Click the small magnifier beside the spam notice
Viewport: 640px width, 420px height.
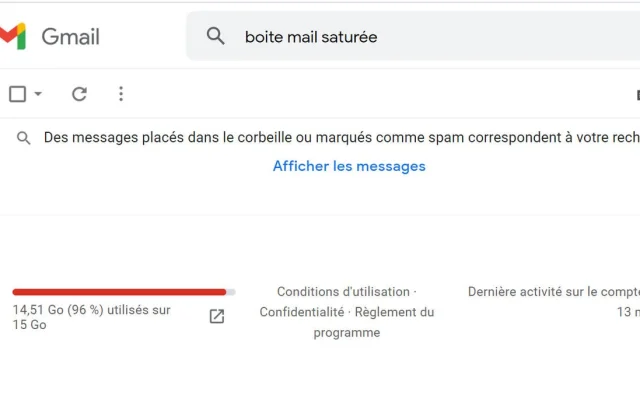pos(23,138)
